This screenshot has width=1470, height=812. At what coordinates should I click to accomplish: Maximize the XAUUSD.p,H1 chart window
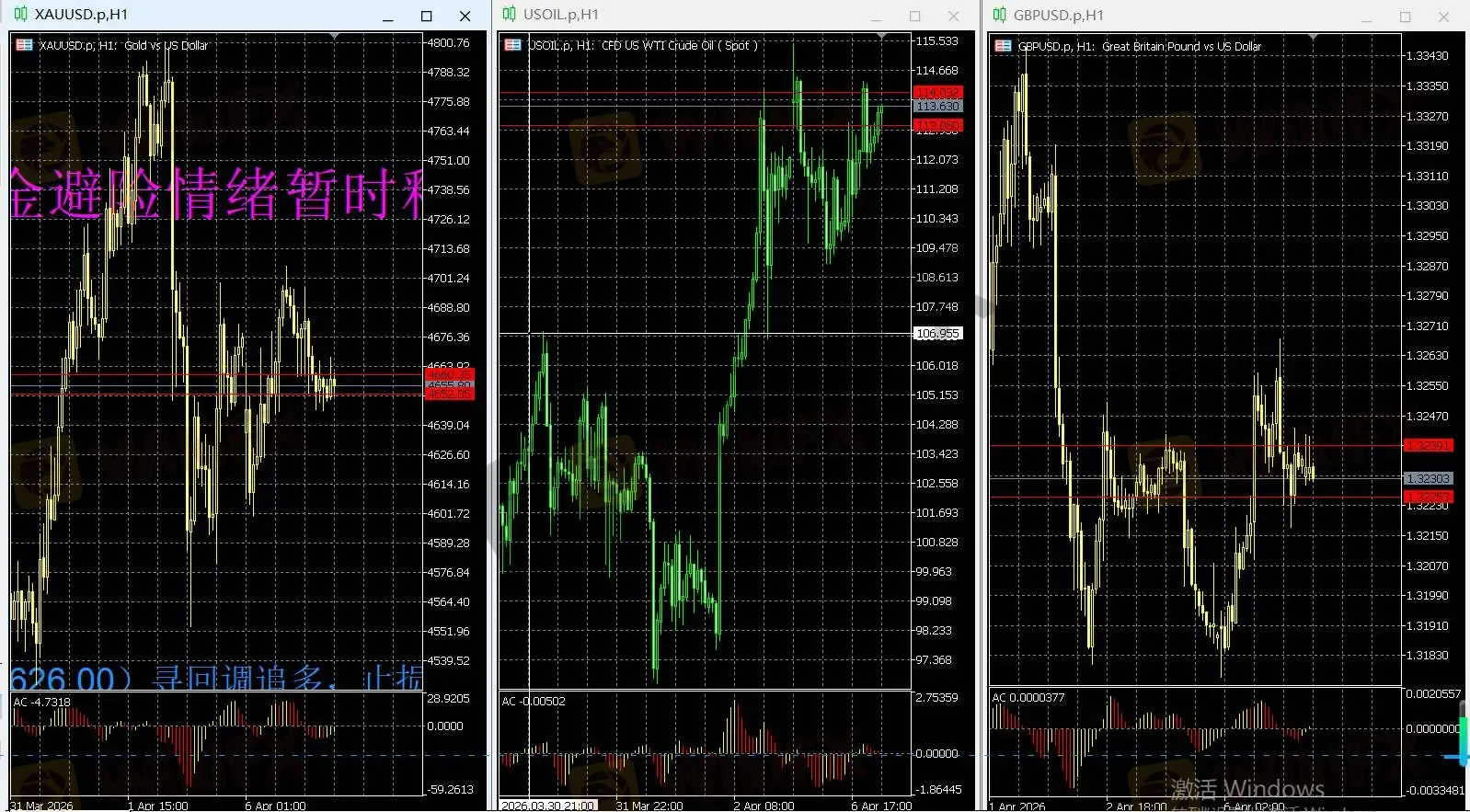[x=426, y=16]
